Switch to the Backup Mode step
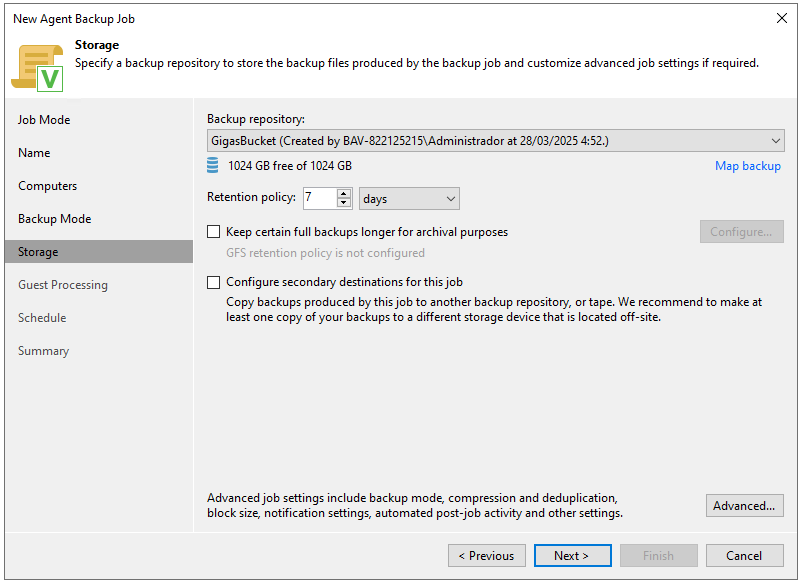This screenshot has width=802, height=586. (55, 219)
